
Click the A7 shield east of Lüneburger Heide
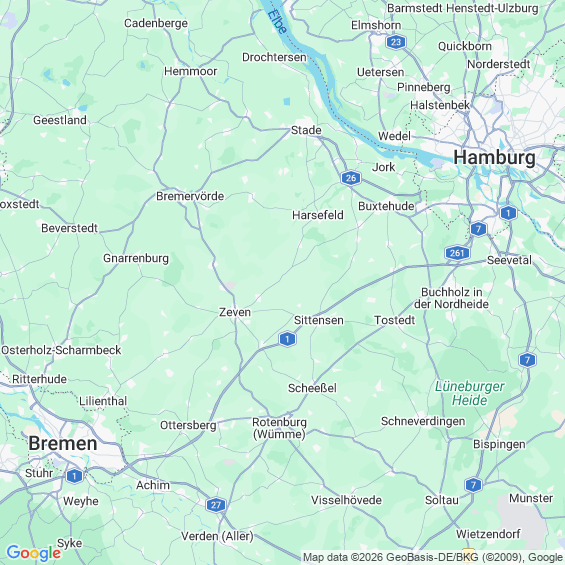pos(527,360)
